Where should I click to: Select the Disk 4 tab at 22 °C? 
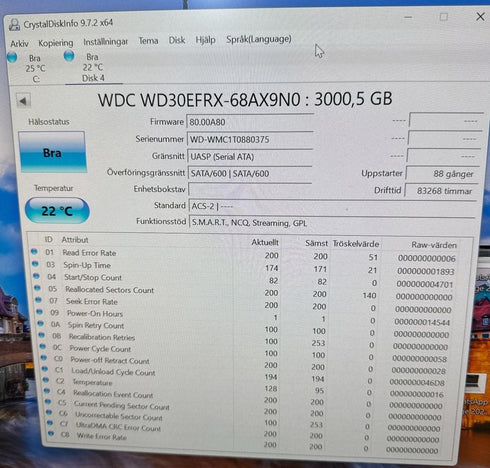[93, 67]
